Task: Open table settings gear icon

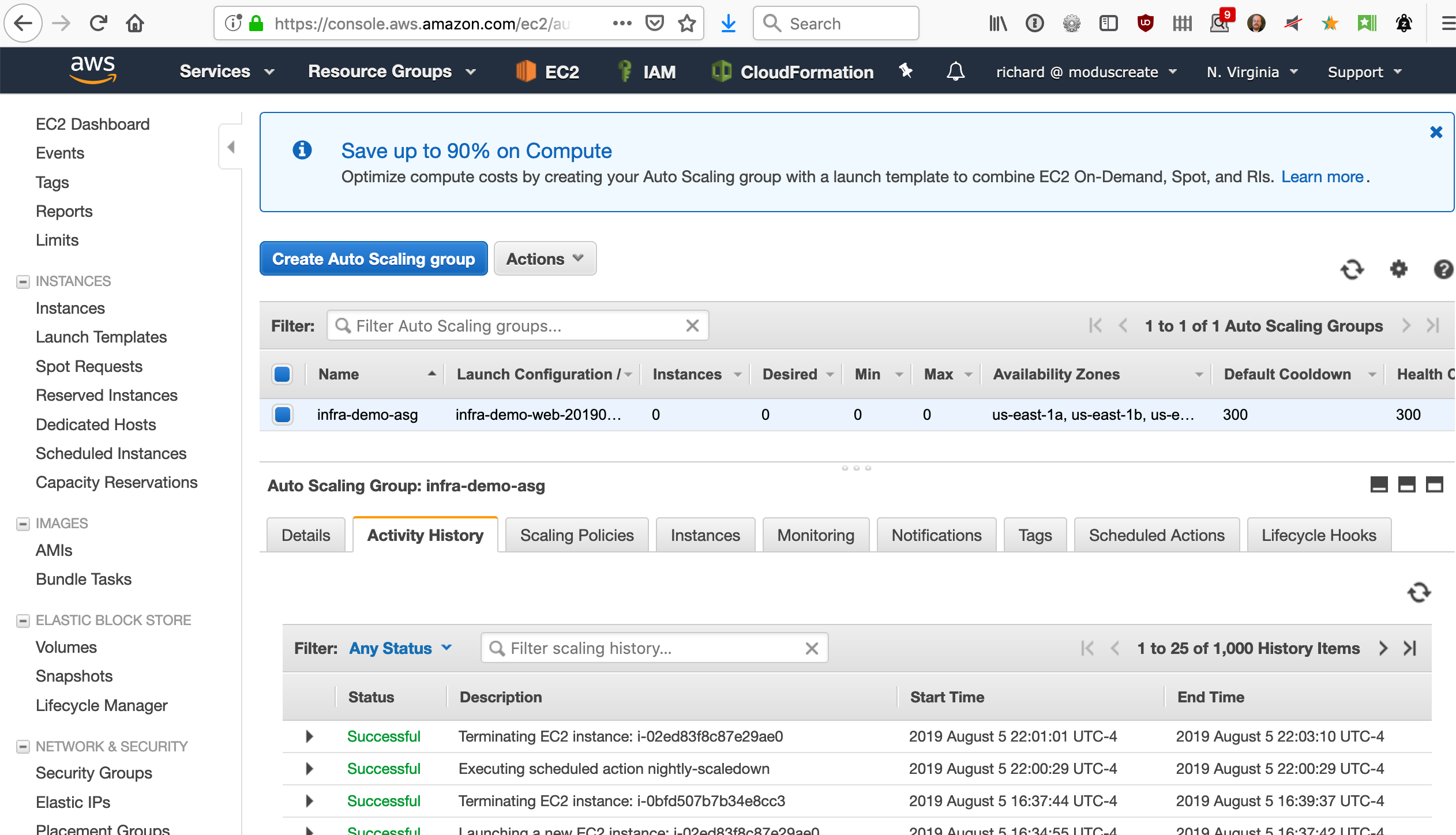Action: [1398, 269]
